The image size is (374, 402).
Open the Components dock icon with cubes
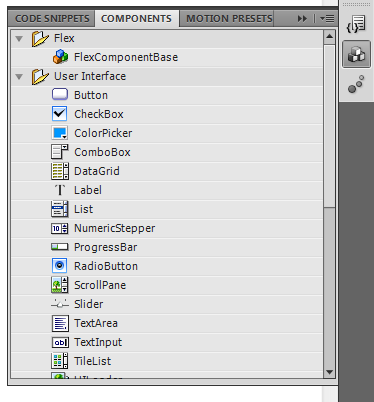coord(356,54)
